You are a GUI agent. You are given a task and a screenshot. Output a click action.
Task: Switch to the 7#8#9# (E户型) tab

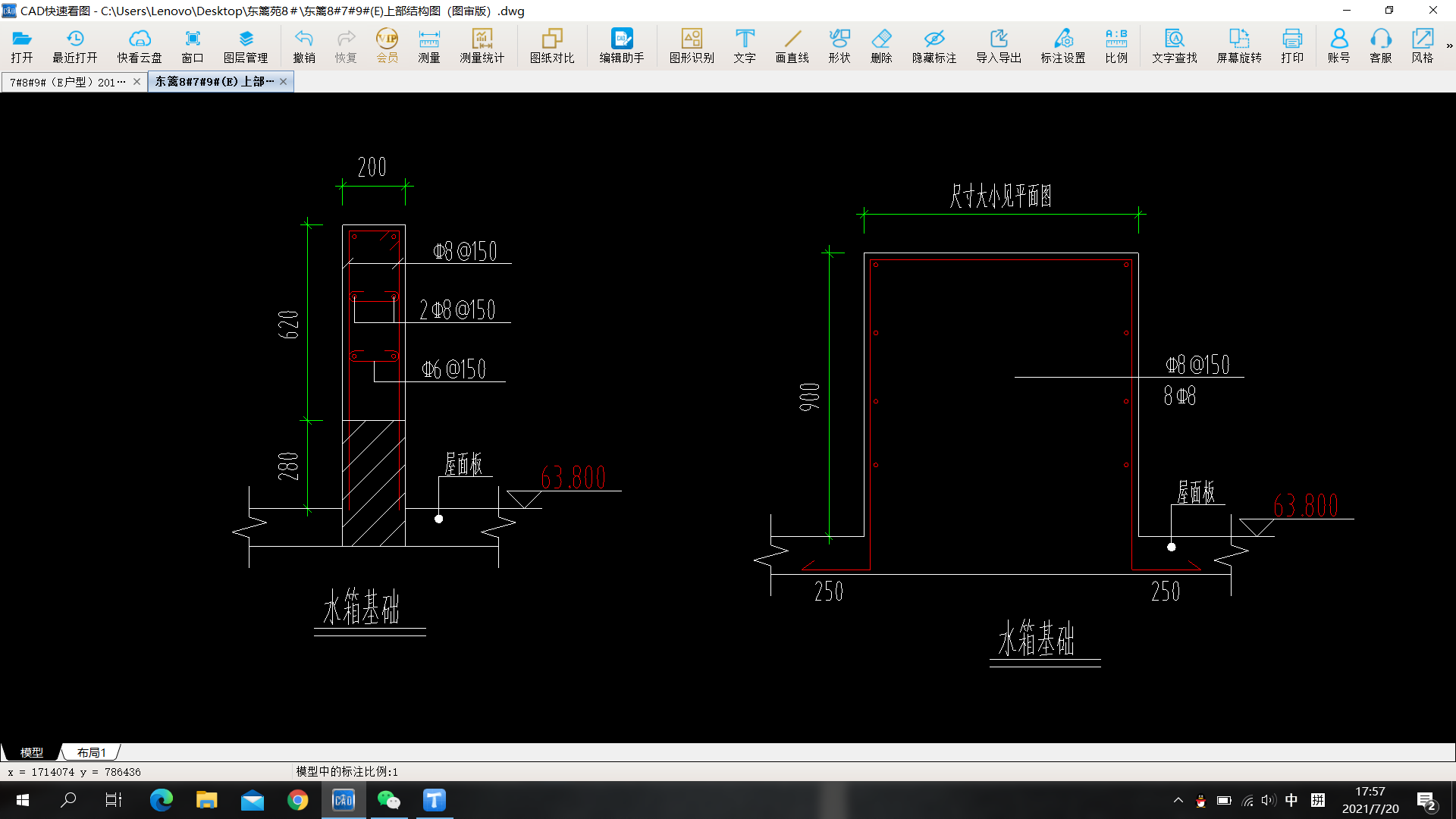pyautogui.click(x=67, y=82)
